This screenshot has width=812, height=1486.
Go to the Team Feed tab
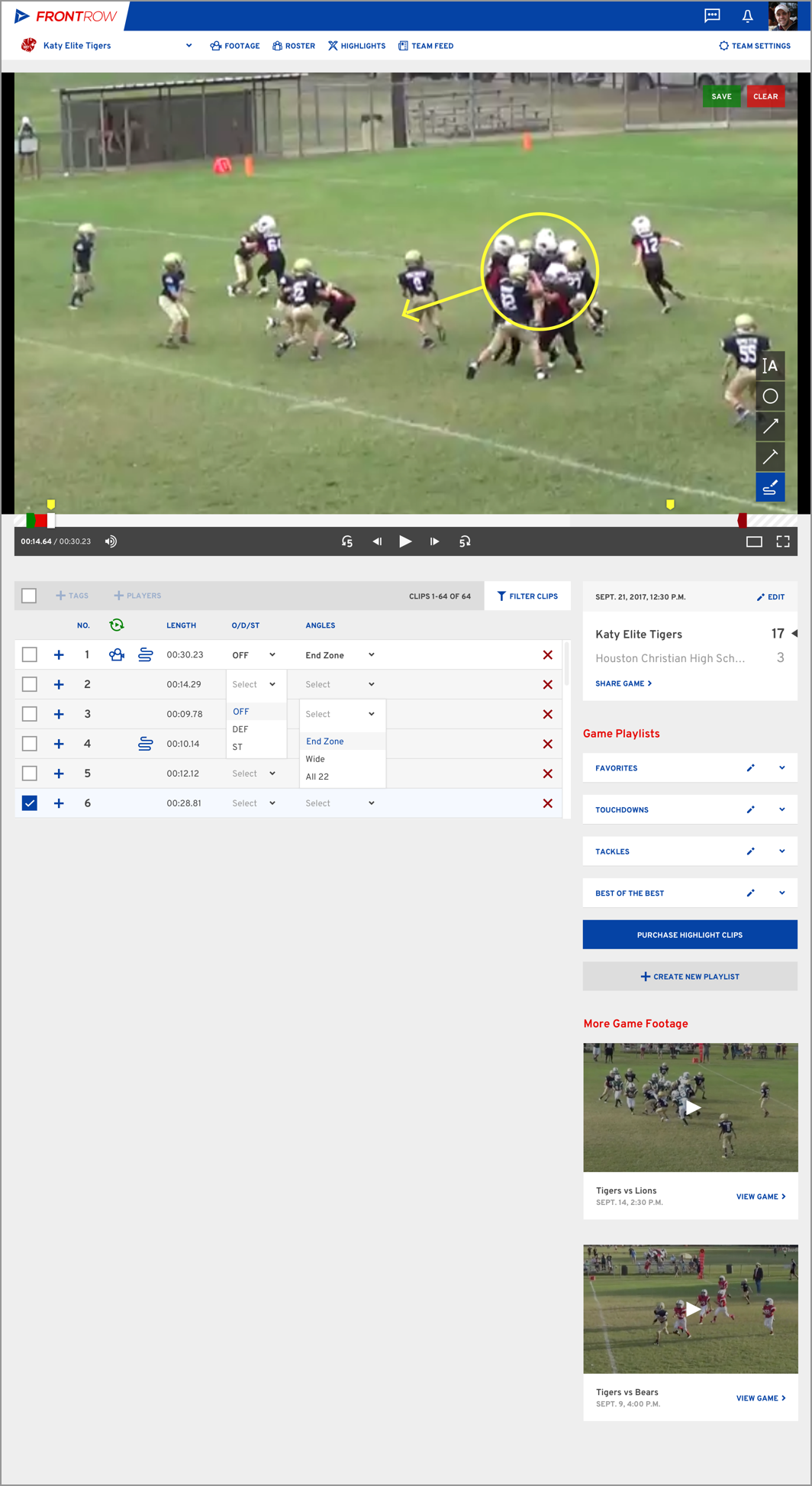[x=426, y=46]
